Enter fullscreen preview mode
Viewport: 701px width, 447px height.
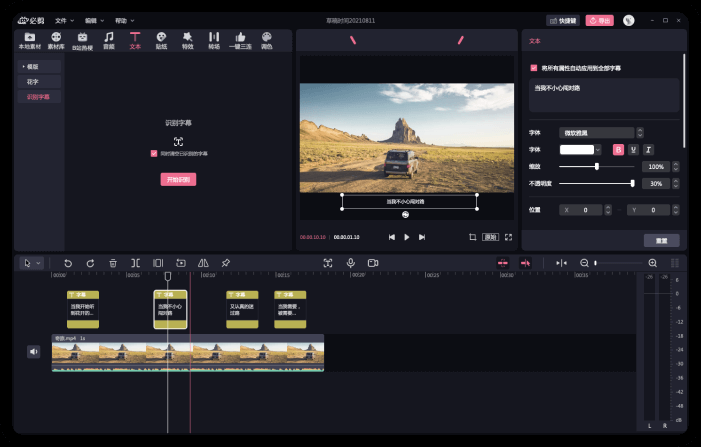point(509,237)
